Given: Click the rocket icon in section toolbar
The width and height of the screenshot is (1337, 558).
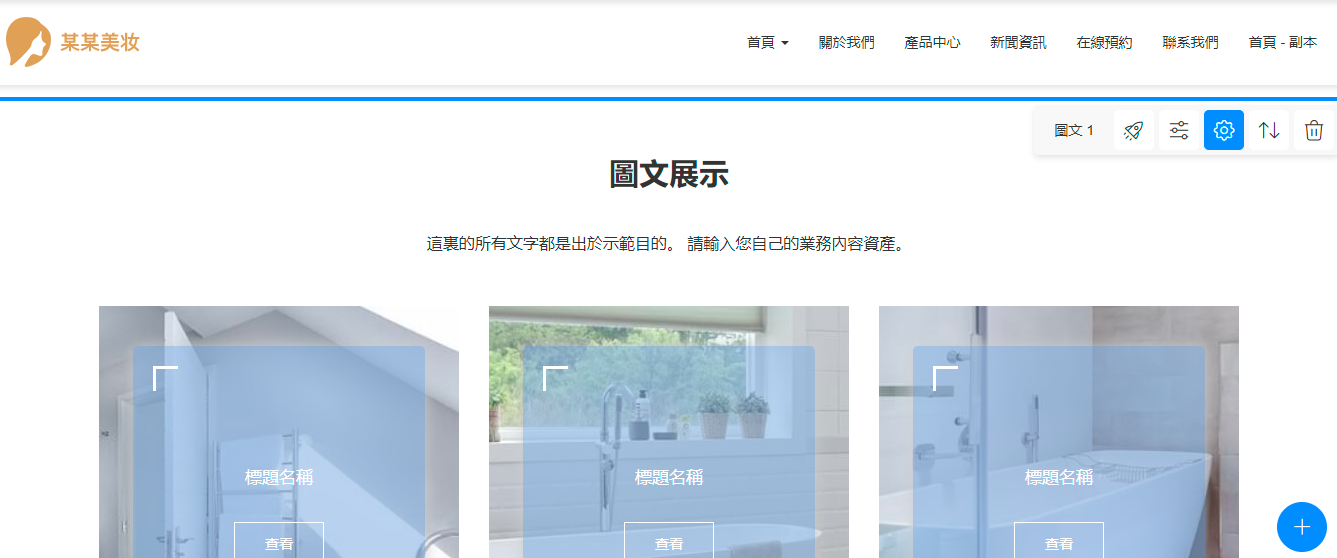Looking at the screenshot, I should (1133, 130).
